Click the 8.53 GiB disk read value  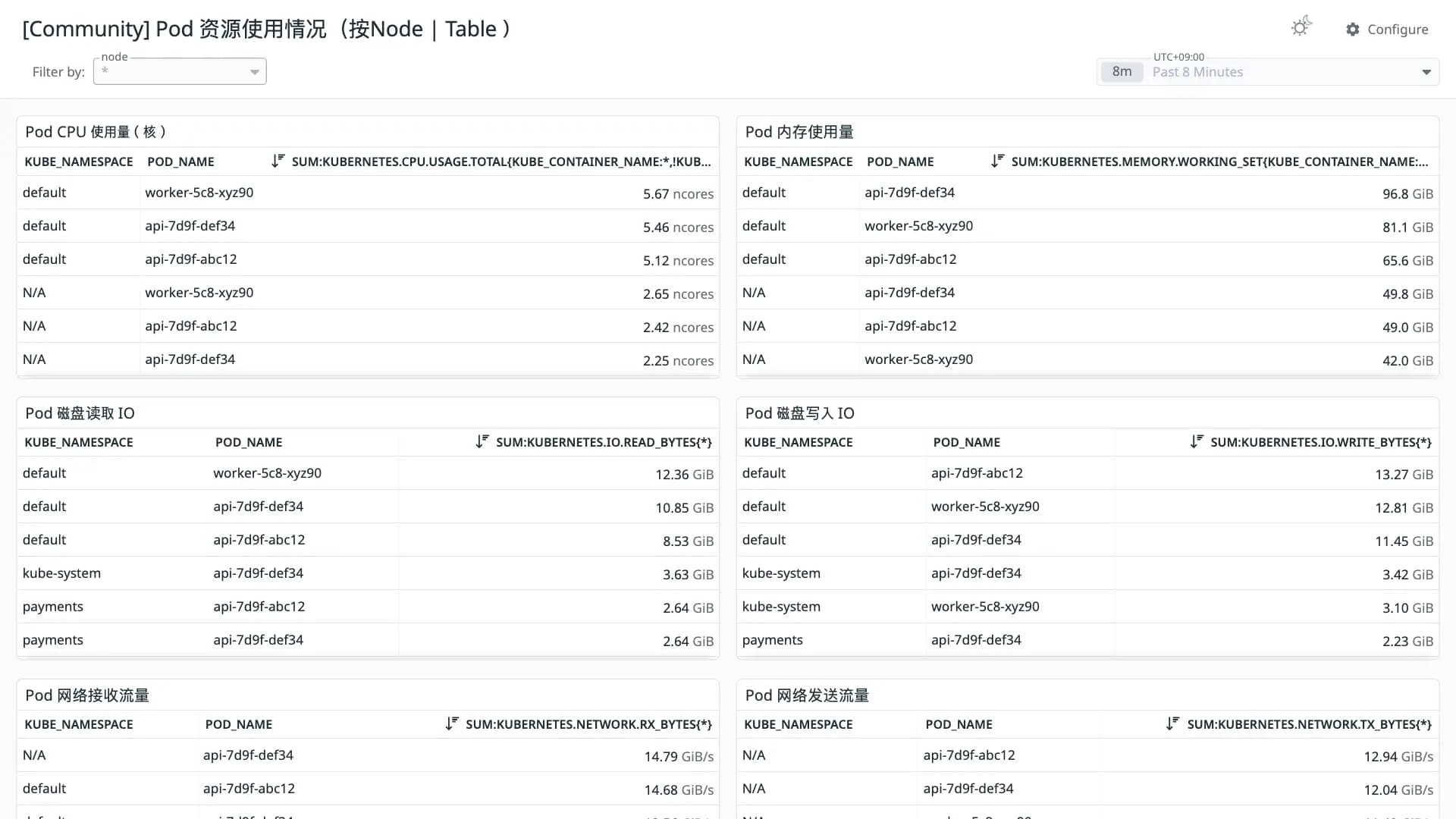click(688, 541)
